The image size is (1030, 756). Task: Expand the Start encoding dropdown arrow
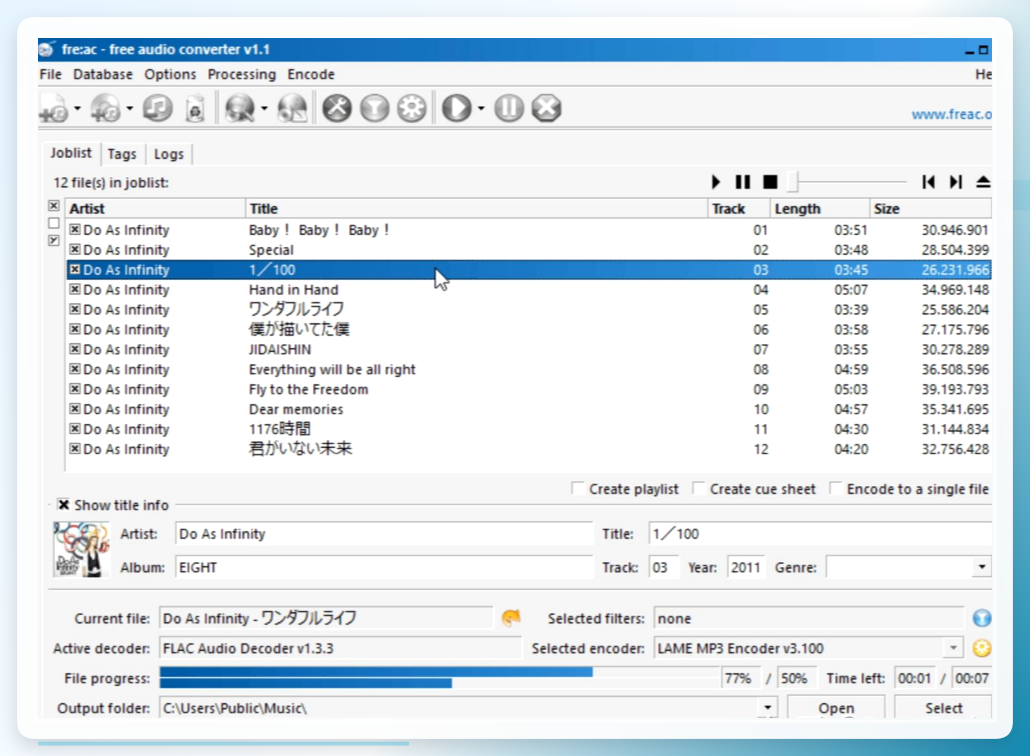point(481,108)
